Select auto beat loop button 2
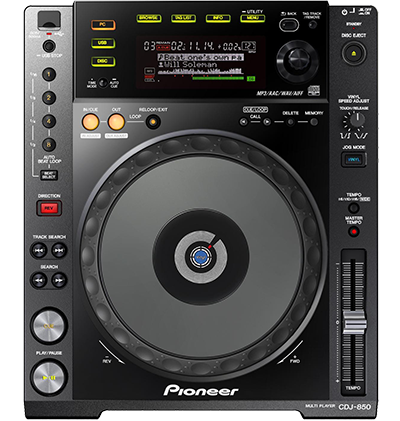 pyautogui.click(x=49, y=98)
